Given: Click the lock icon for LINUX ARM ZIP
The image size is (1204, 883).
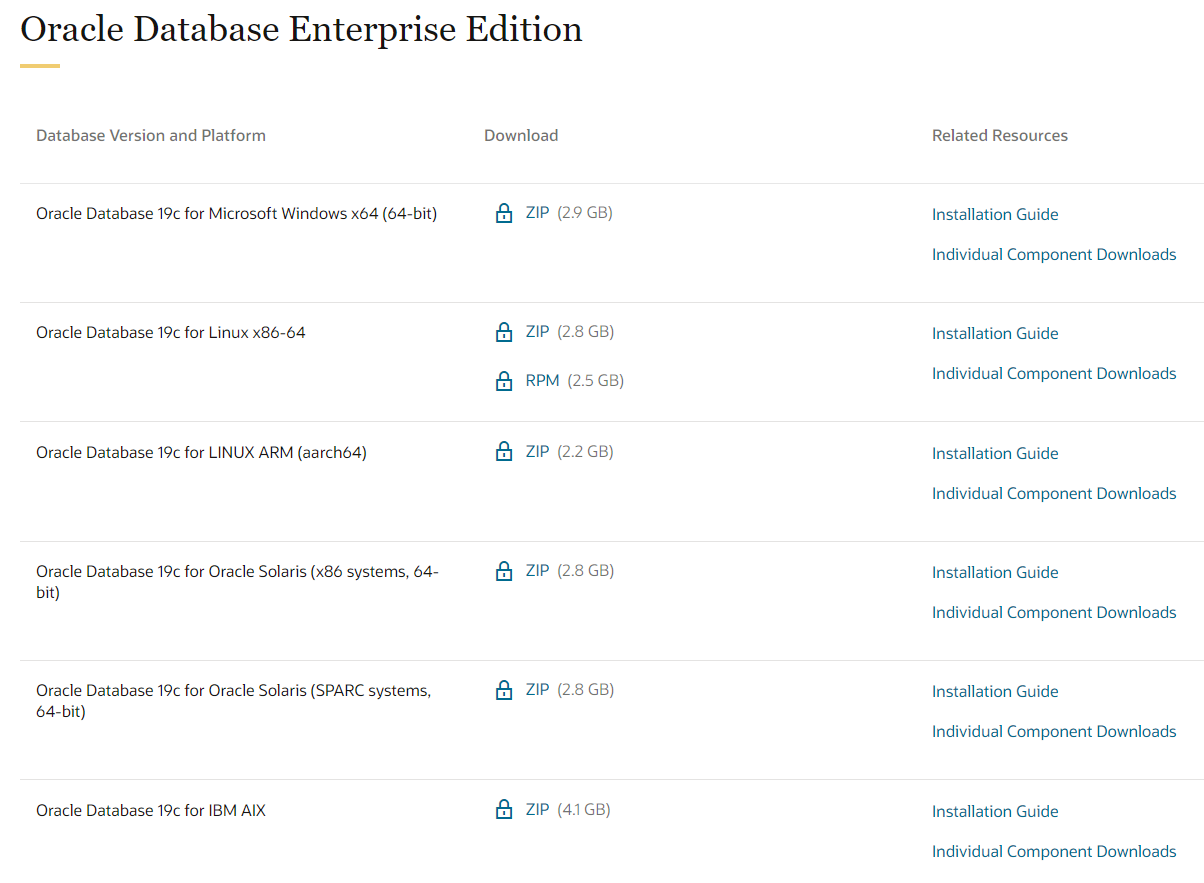Looking at the screenshot, I should [x=503, y=451].
